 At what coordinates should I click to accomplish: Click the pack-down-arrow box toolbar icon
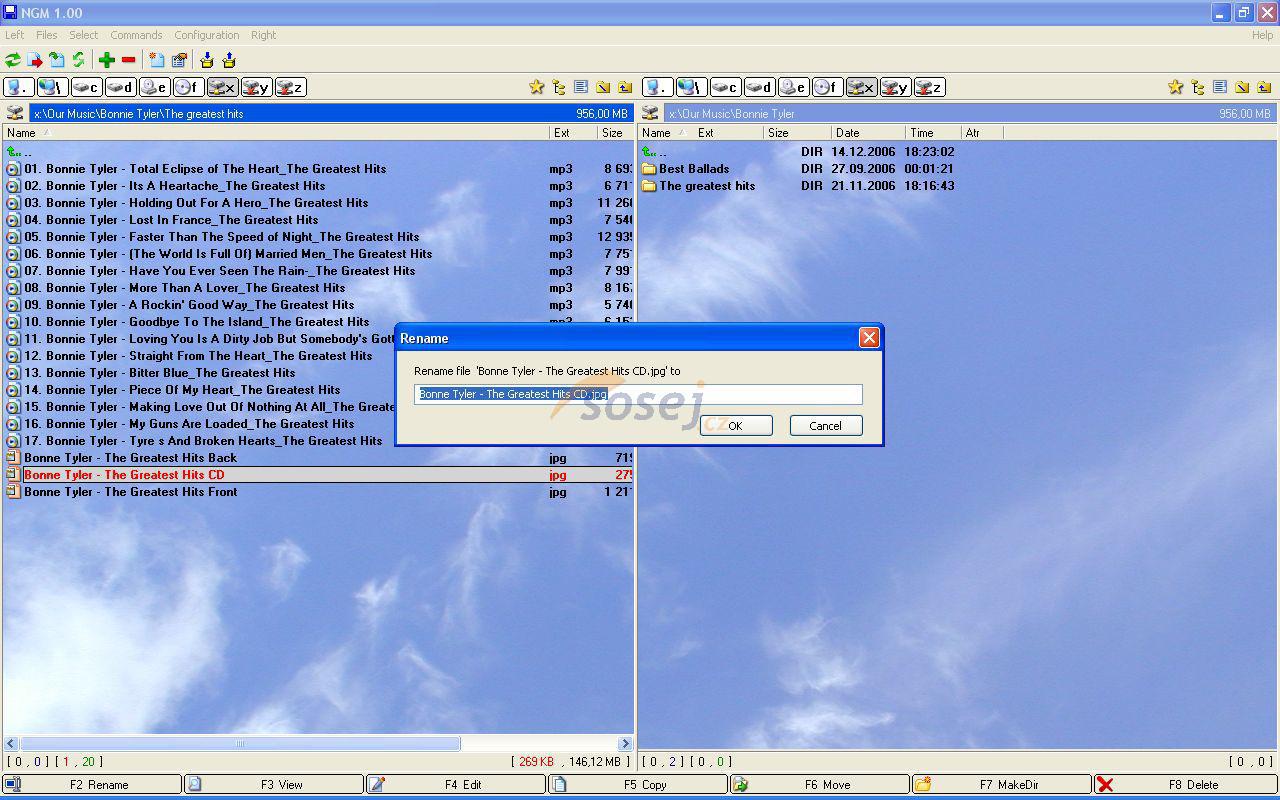click(x=207, y=60)
